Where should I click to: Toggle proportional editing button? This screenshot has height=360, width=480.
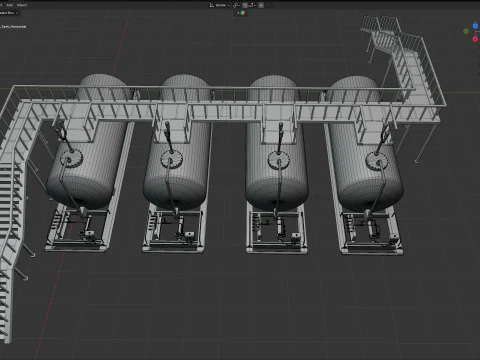[261, 5]
